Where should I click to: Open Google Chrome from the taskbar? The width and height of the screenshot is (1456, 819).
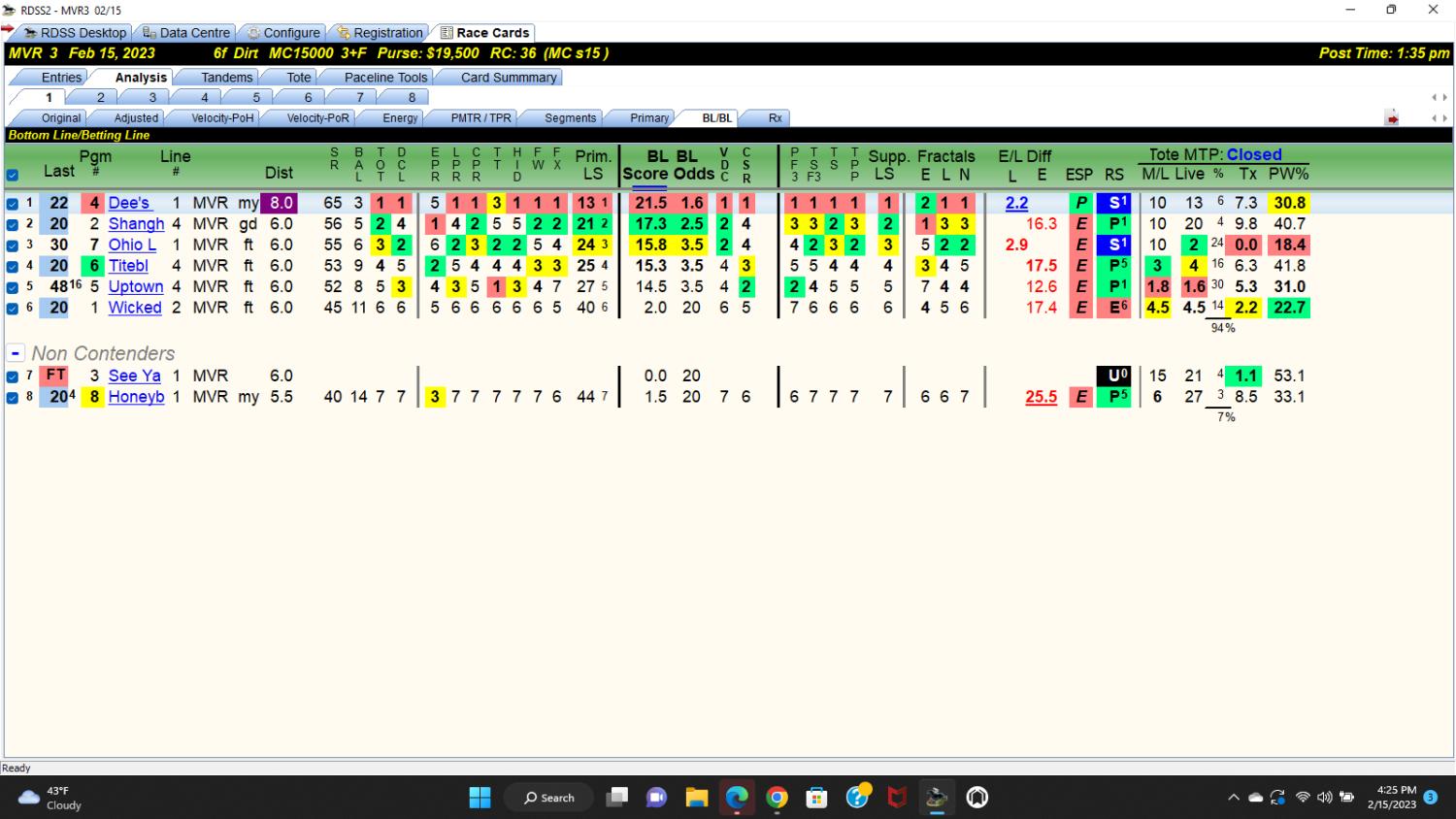[777, 798]
